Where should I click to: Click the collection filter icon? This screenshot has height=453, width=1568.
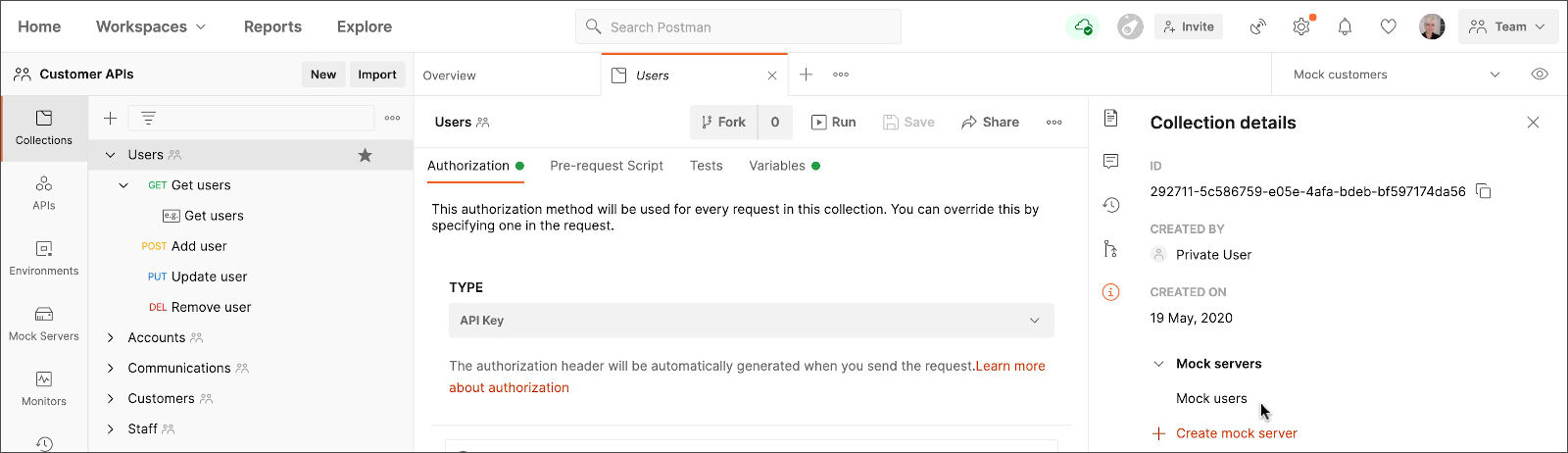tap(148, 118)
